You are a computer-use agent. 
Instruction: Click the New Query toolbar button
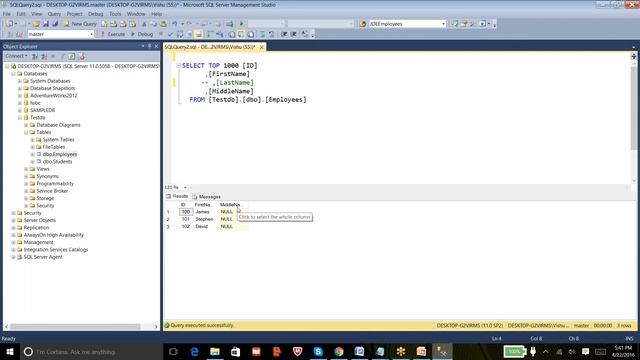[80, 24]
